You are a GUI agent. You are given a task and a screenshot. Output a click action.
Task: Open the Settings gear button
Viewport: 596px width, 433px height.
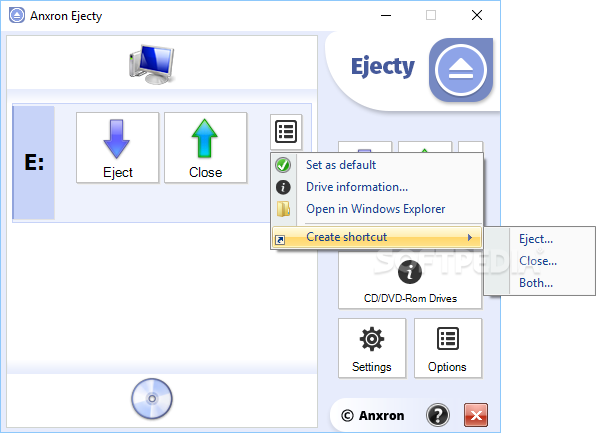point(372,348)
